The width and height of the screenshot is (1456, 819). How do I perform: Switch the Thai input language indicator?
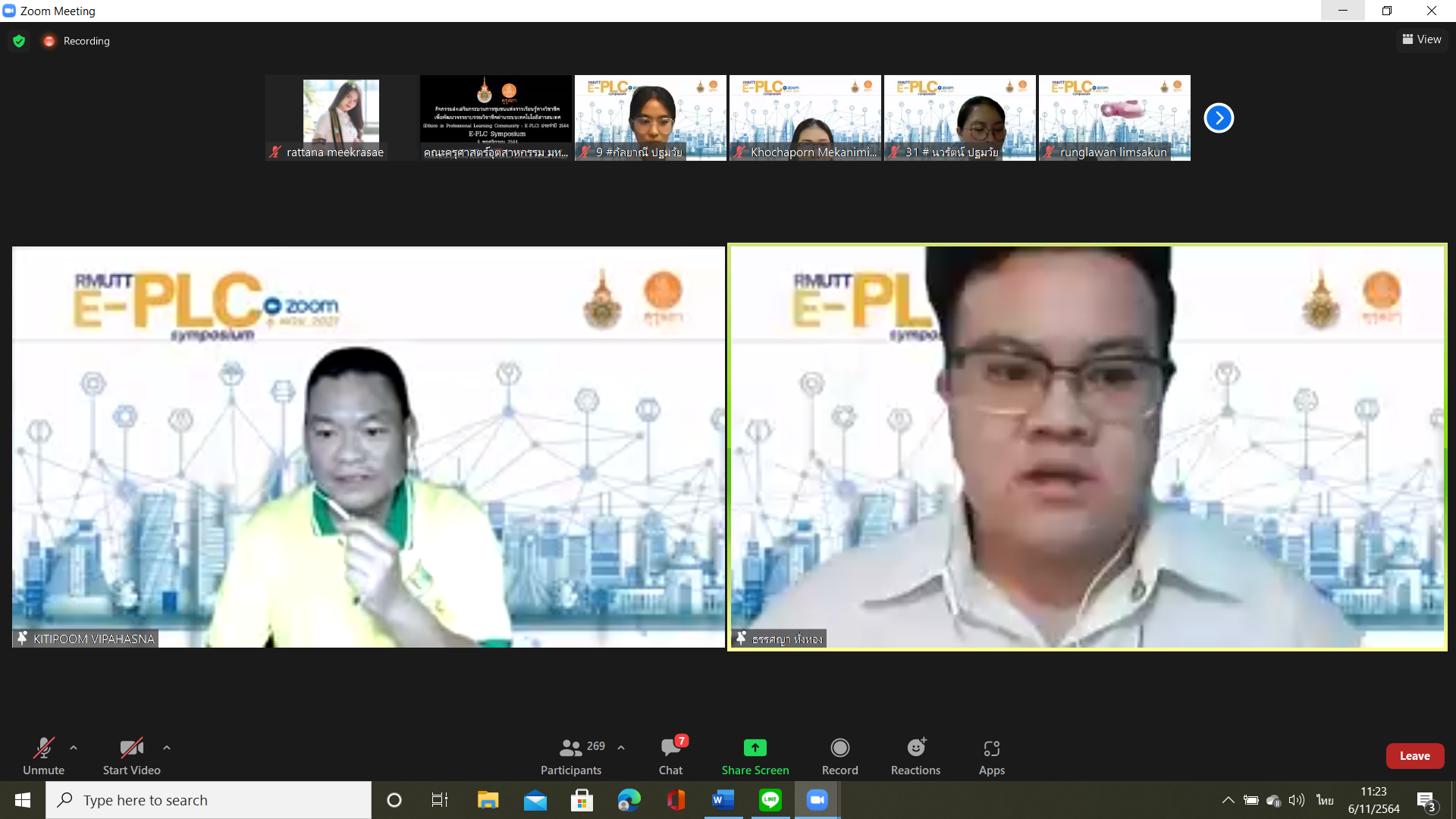(1325, 800)
